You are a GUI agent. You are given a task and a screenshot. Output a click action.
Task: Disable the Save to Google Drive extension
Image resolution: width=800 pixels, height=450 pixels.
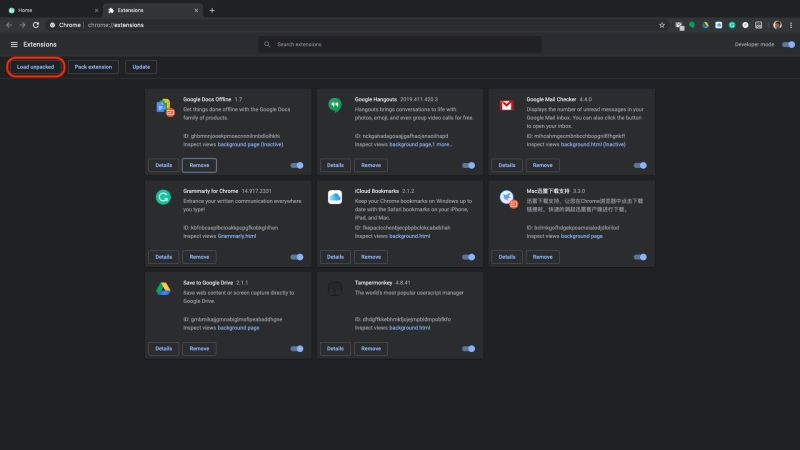point(297,349)
